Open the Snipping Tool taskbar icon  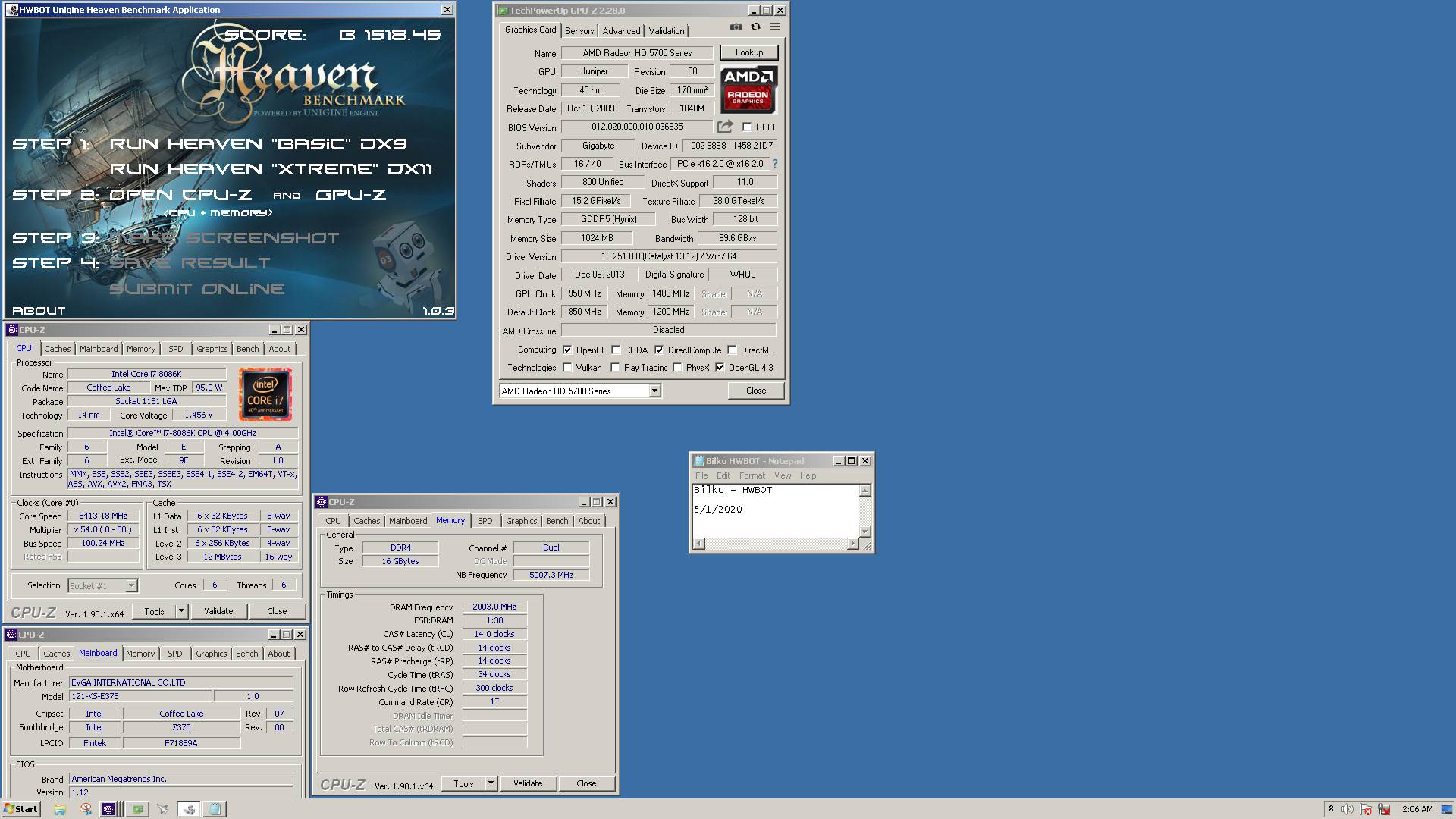coord(86,809)
